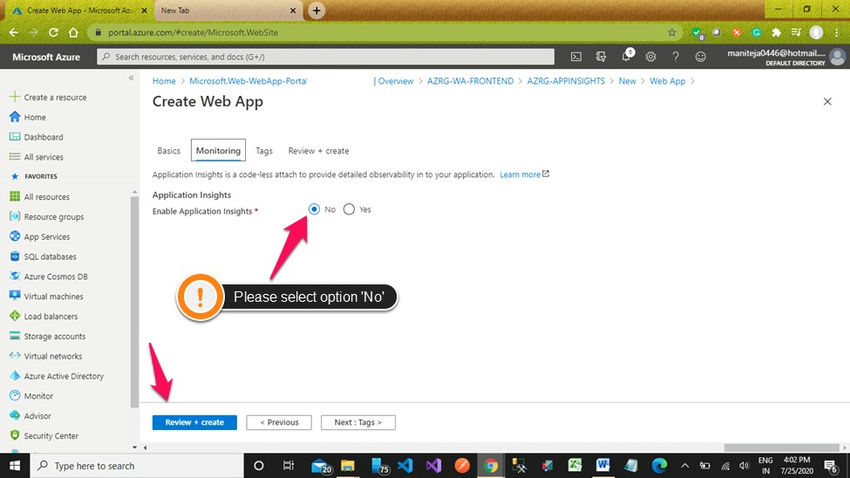Go to Overview breadcrumb
Screen dimensions: 850x478
click(395, 81)
